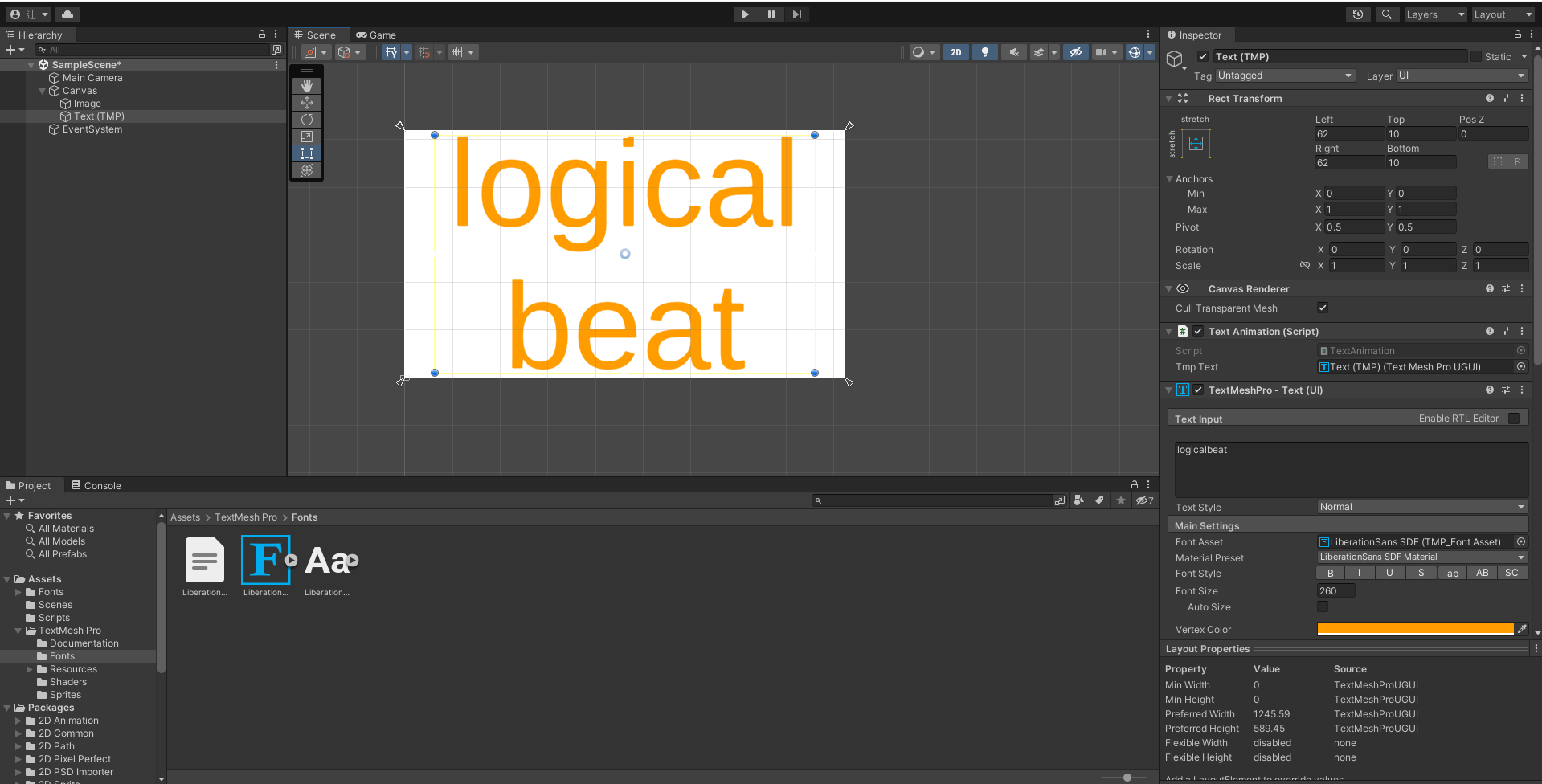Switch to the Game tab
This screenshot has width=1542, height=784.
(x=376, y=35)
